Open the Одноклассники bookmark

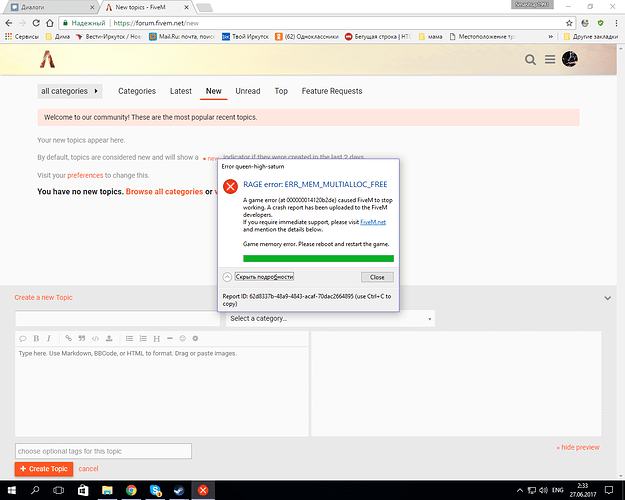pos(307,37)
